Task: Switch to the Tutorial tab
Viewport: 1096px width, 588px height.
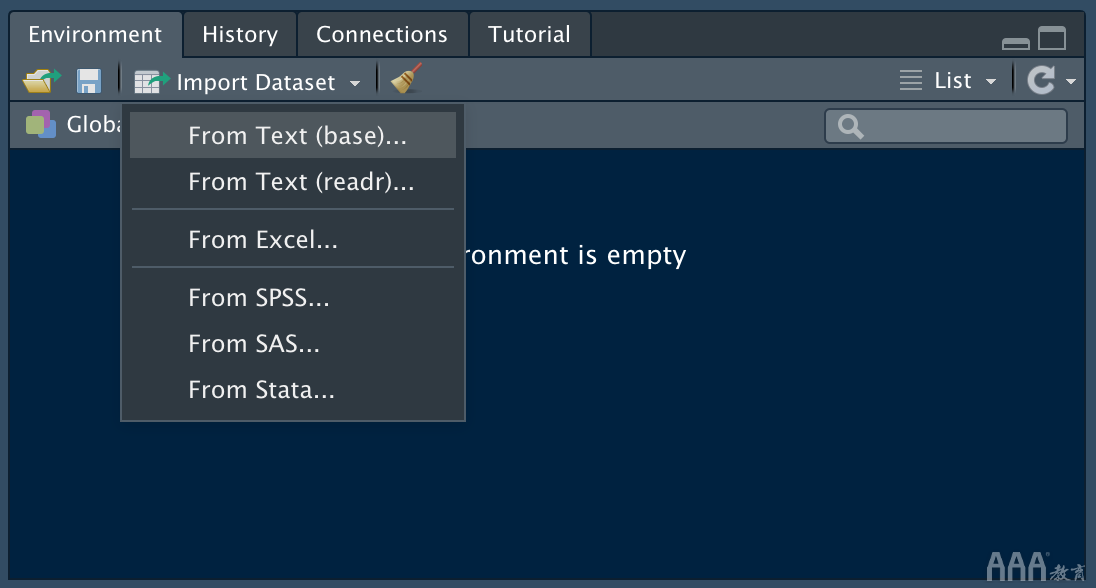Action: pos(529,34)
